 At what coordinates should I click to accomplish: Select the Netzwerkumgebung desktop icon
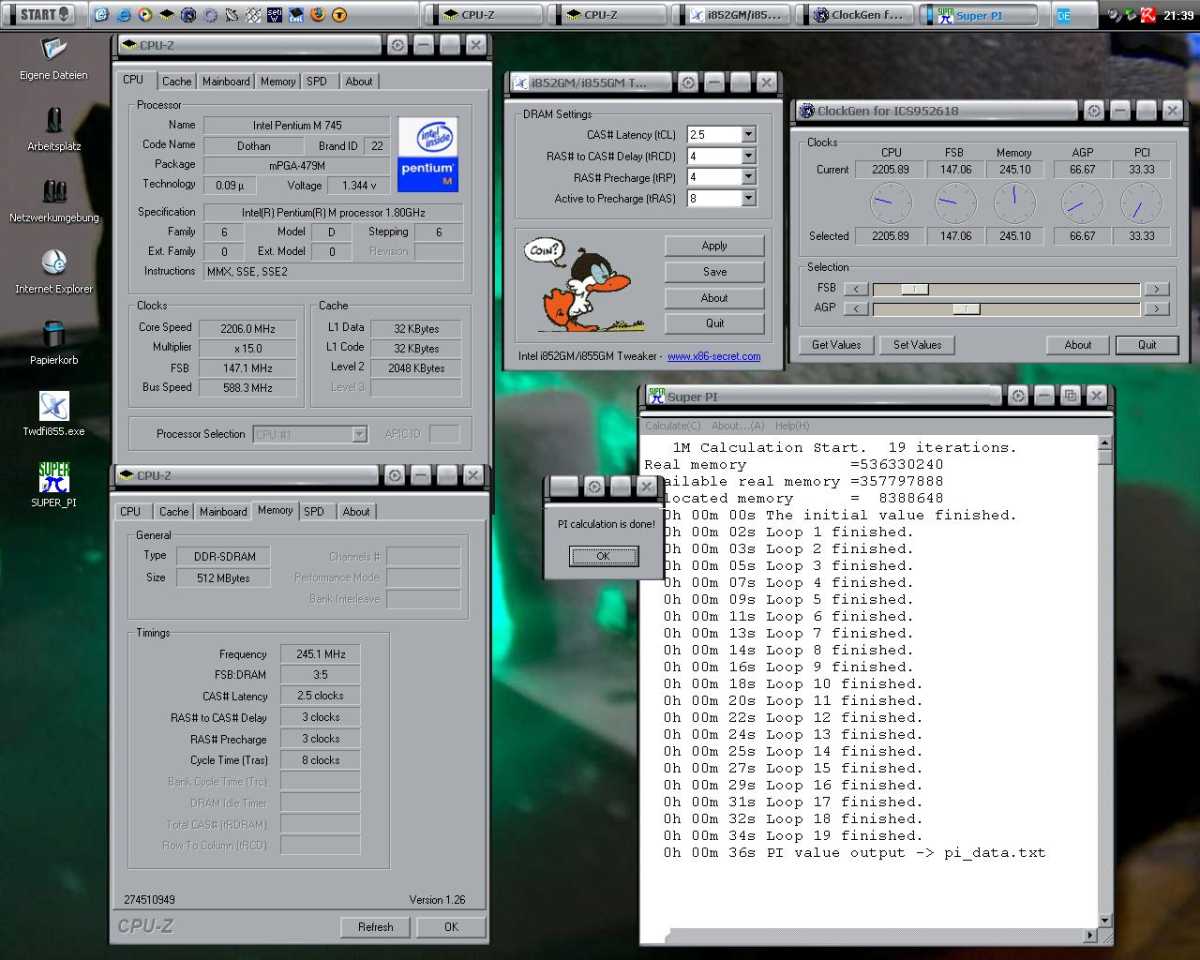tap(53, 200)
